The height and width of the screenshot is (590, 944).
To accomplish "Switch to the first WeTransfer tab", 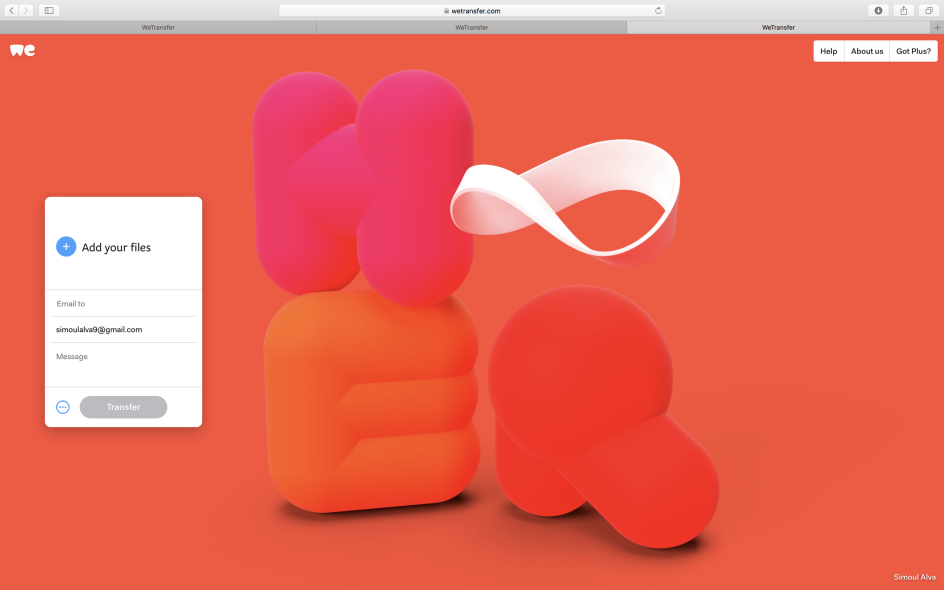I will pos(157,27).
